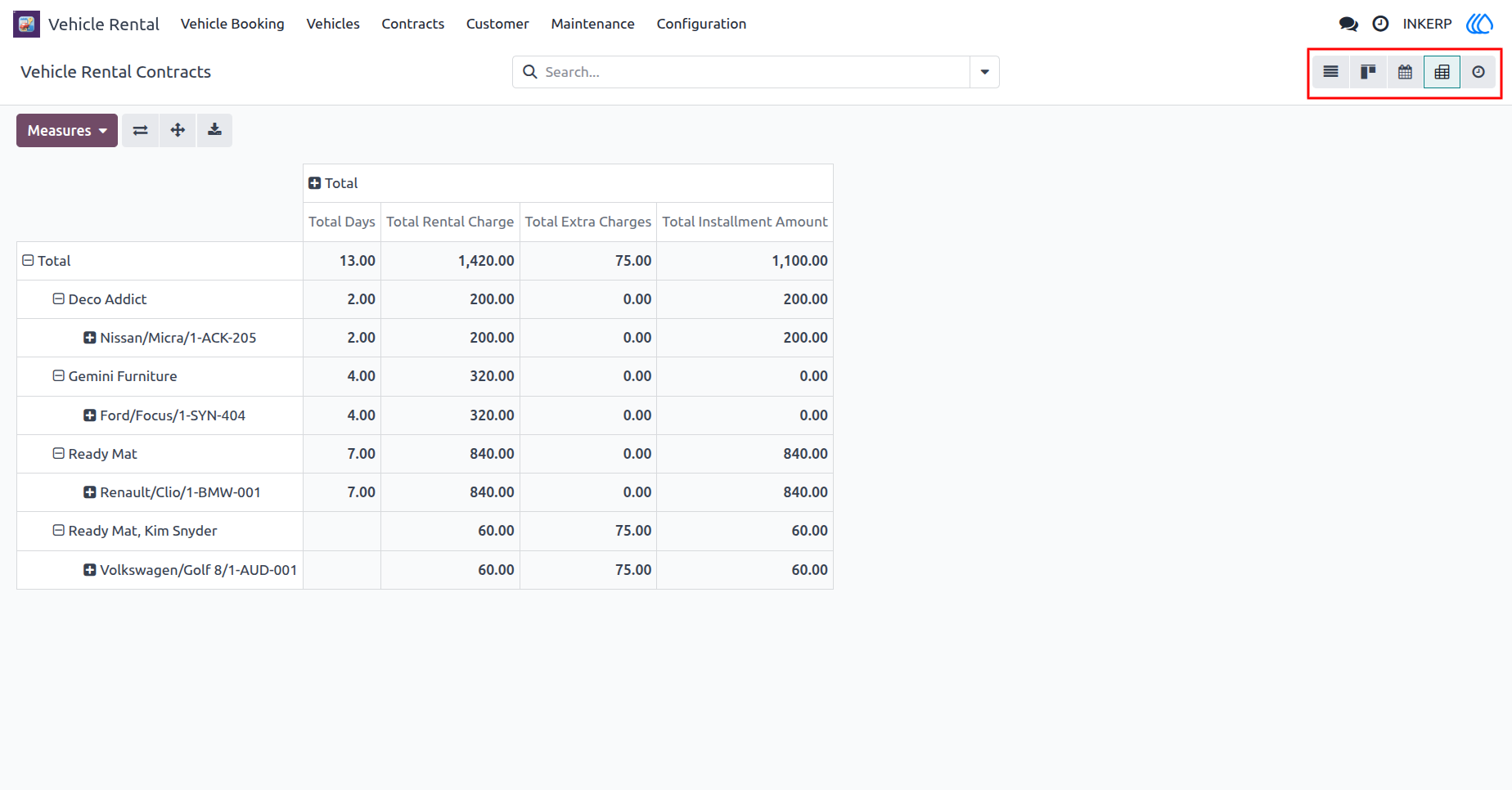The image size is (1512, 790).
Task: Click the 1,420.00 total rental charge cell
Action: [450, 261]
